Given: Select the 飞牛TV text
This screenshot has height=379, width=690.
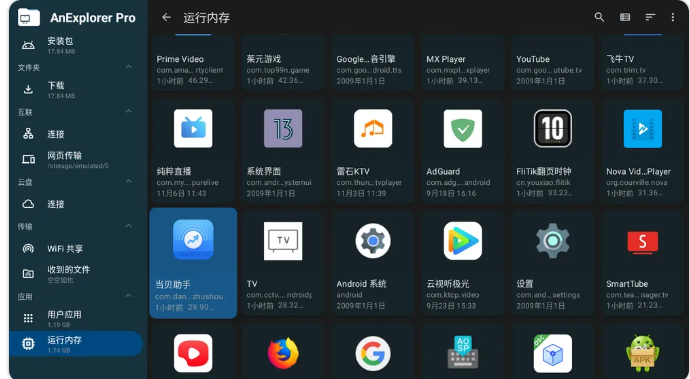Looking at the screenshot, I should coord(620,59).
